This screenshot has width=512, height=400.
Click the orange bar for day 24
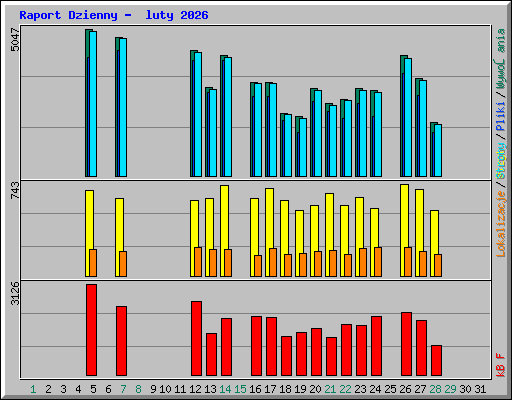pyautogui.click(x=378, y=262)
